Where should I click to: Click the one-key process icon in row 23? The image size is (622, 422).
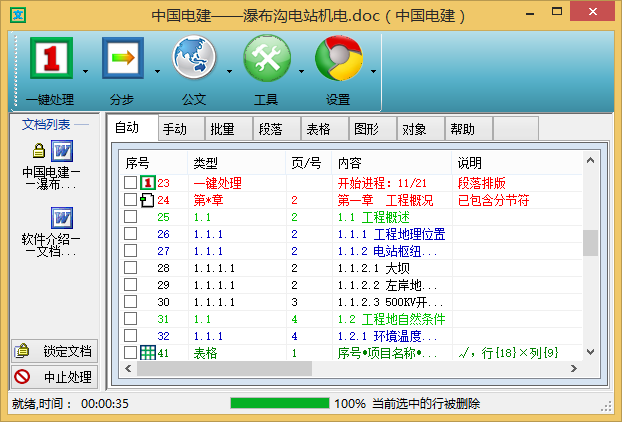coord(148,183)
